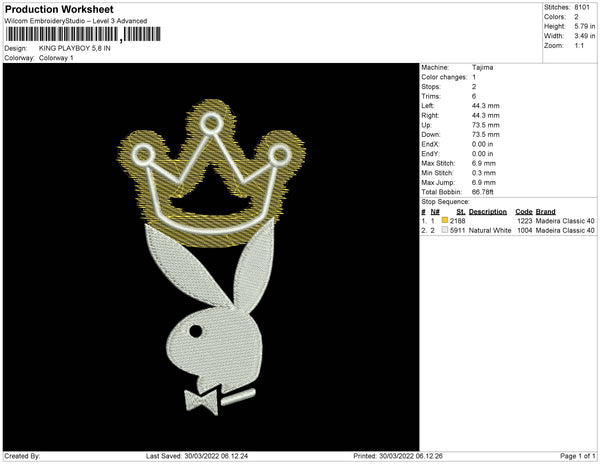600x464 pixels.
Task: Click 'Last Saved: 30/03/2022' footer text
Action: [183, 456]
